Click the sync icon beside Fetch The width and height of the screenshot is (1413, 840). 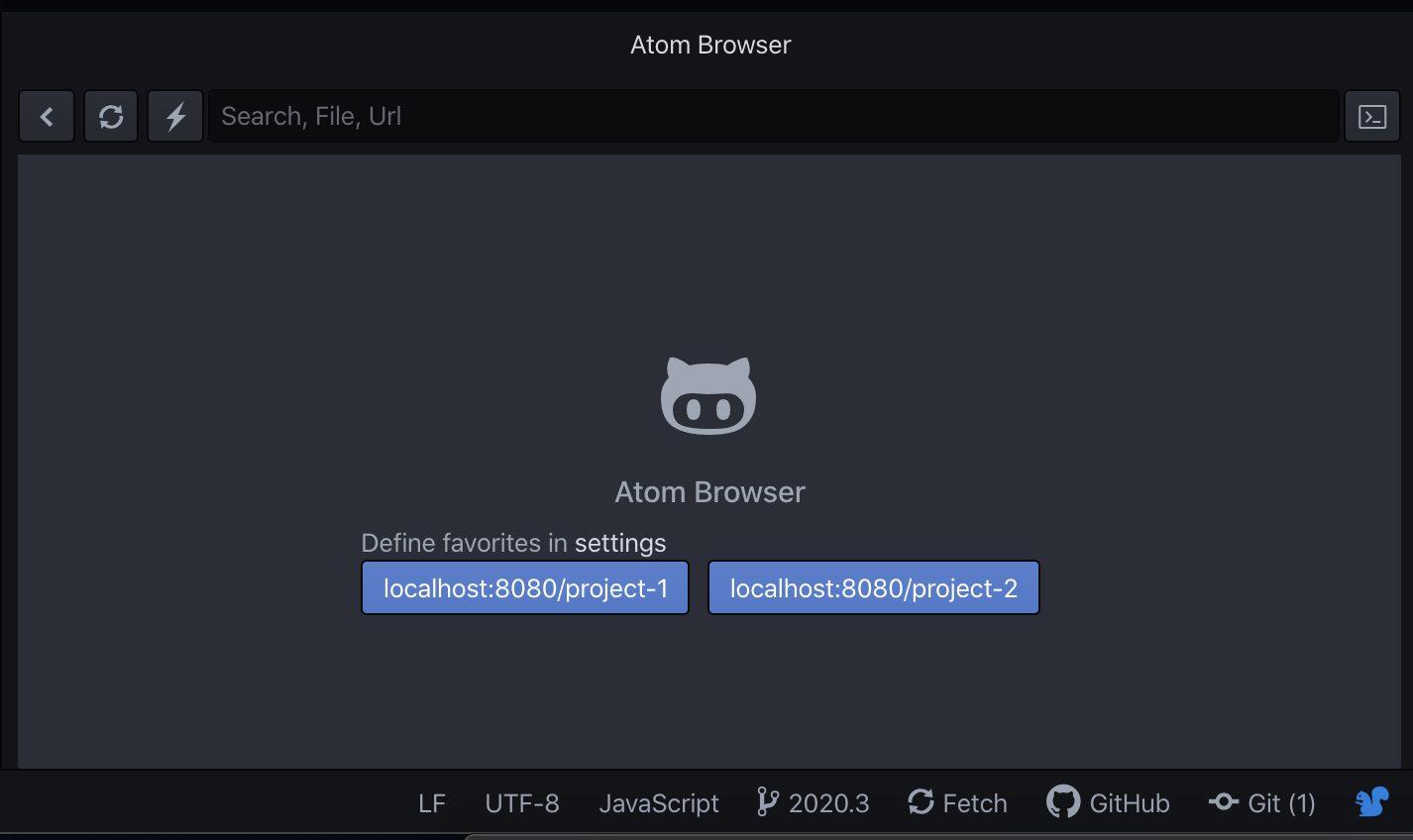pos(922,801)
